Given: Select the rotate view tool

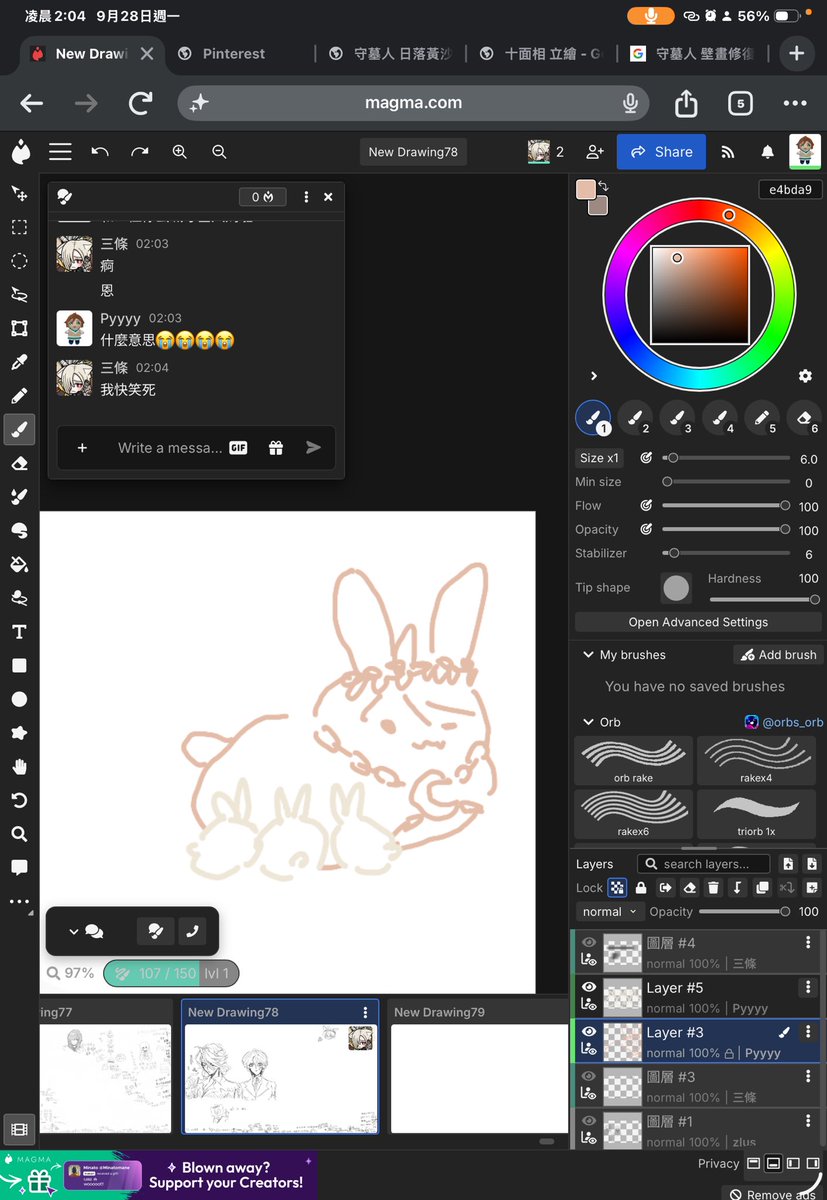Looking at the screenshot, I should tap(19, 800).
